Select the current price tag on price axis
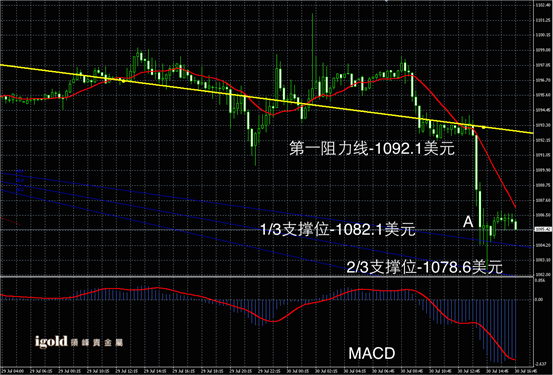Image resolution: width=553 pixels, height=375 pixels. 543,230
